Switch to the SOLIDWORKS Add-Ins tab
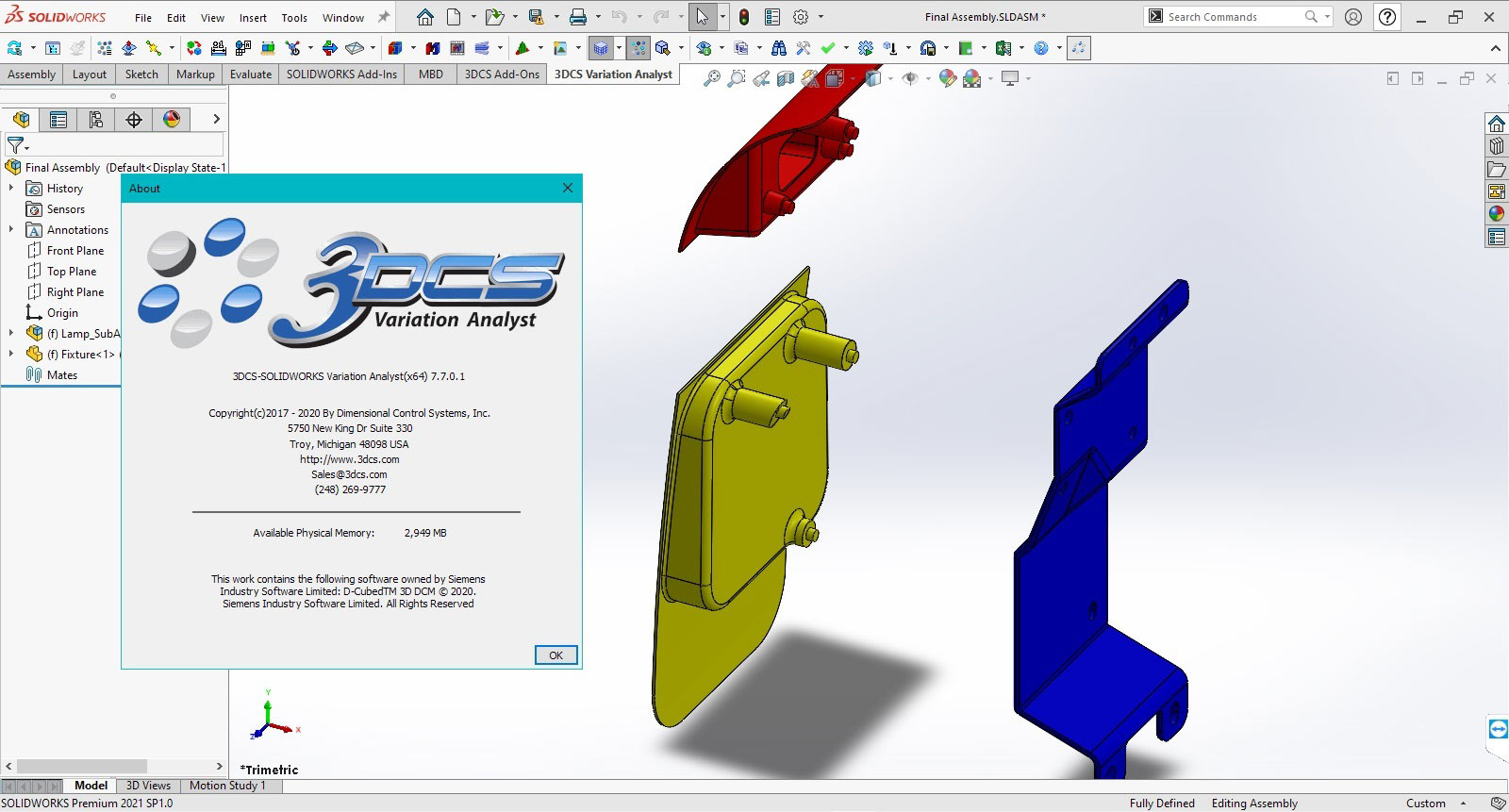This screenshot has height=812, width=1509. [341, 75]
